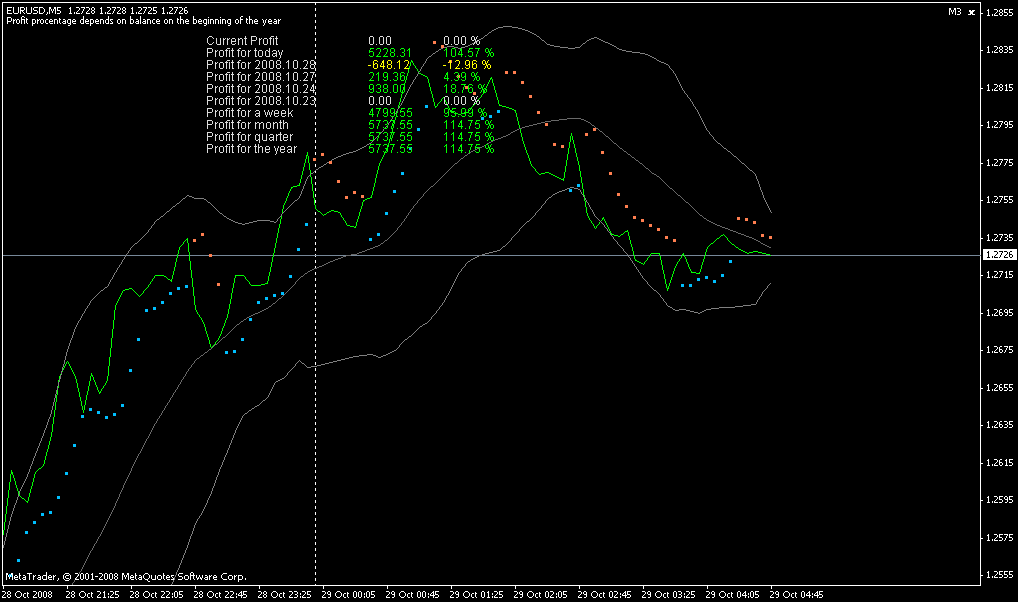The height and width of the screenshot is (602, 1018).
Task: Click the '29 Oct 04:05' time axis label
Action: click(732, 595)
